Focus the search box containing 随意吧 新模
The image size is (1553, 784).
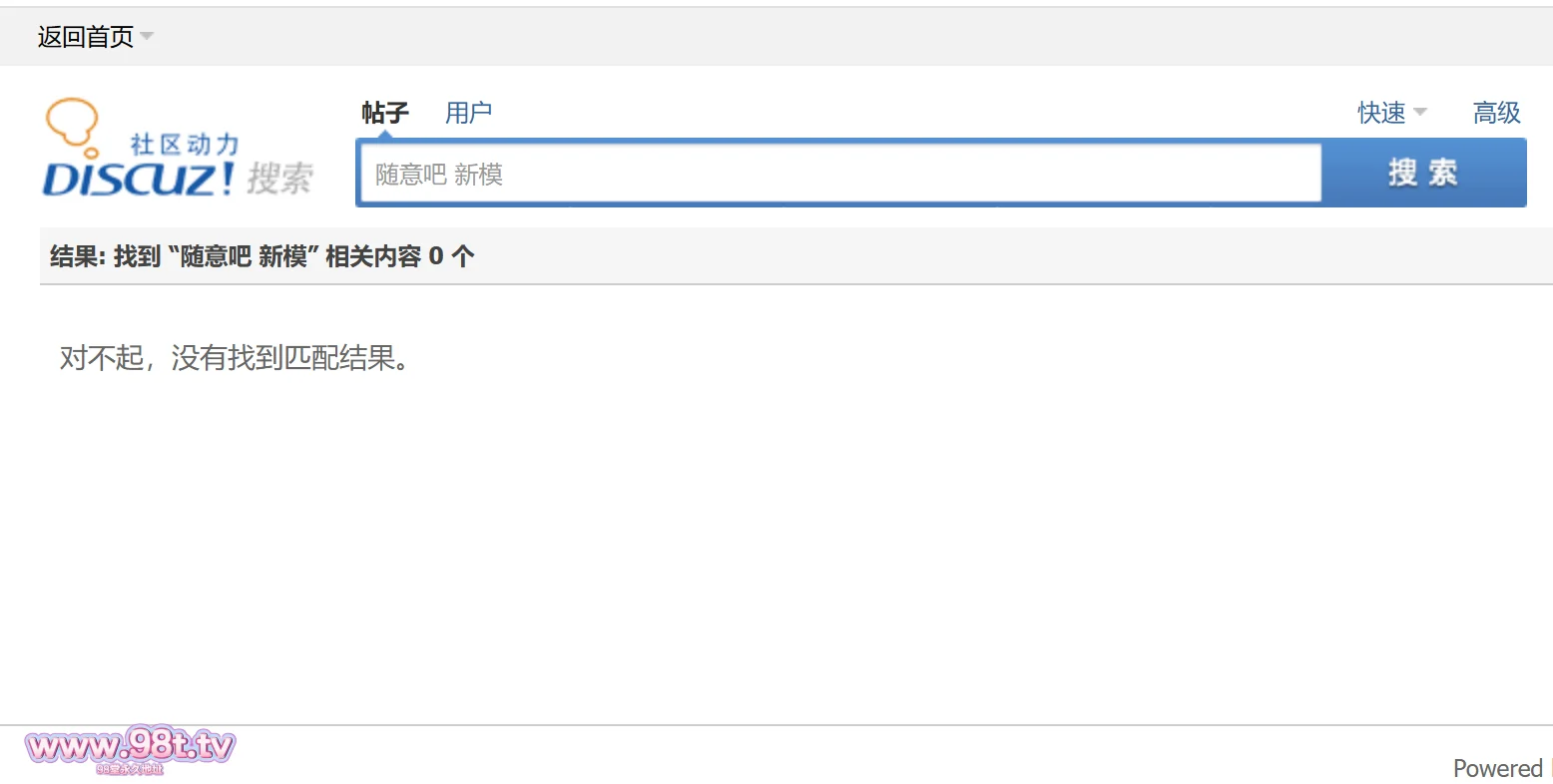[x=838, y=175]
